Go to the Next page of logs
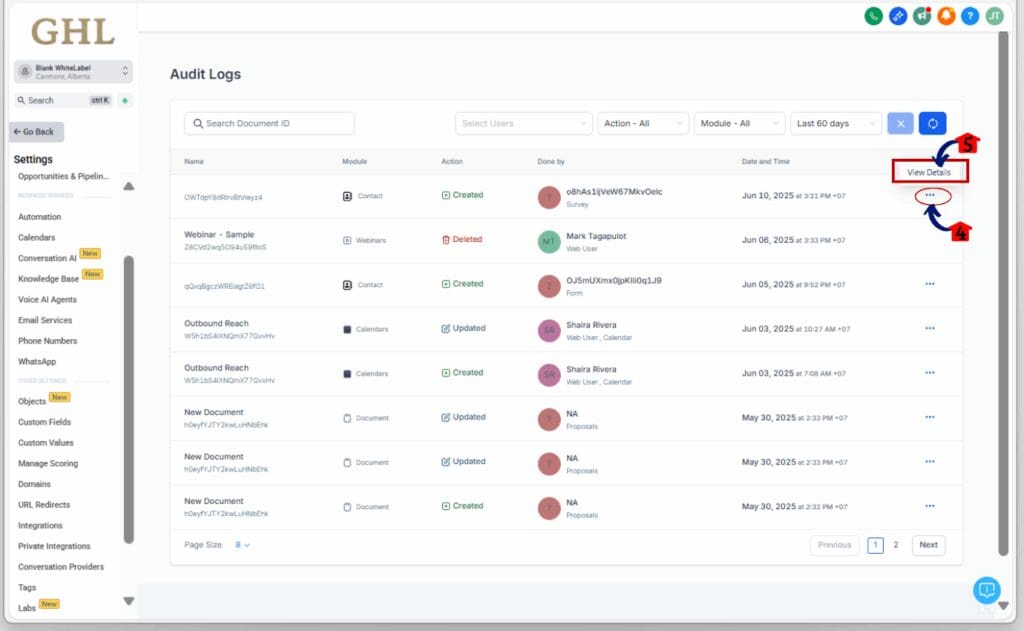 coord(928,545)
